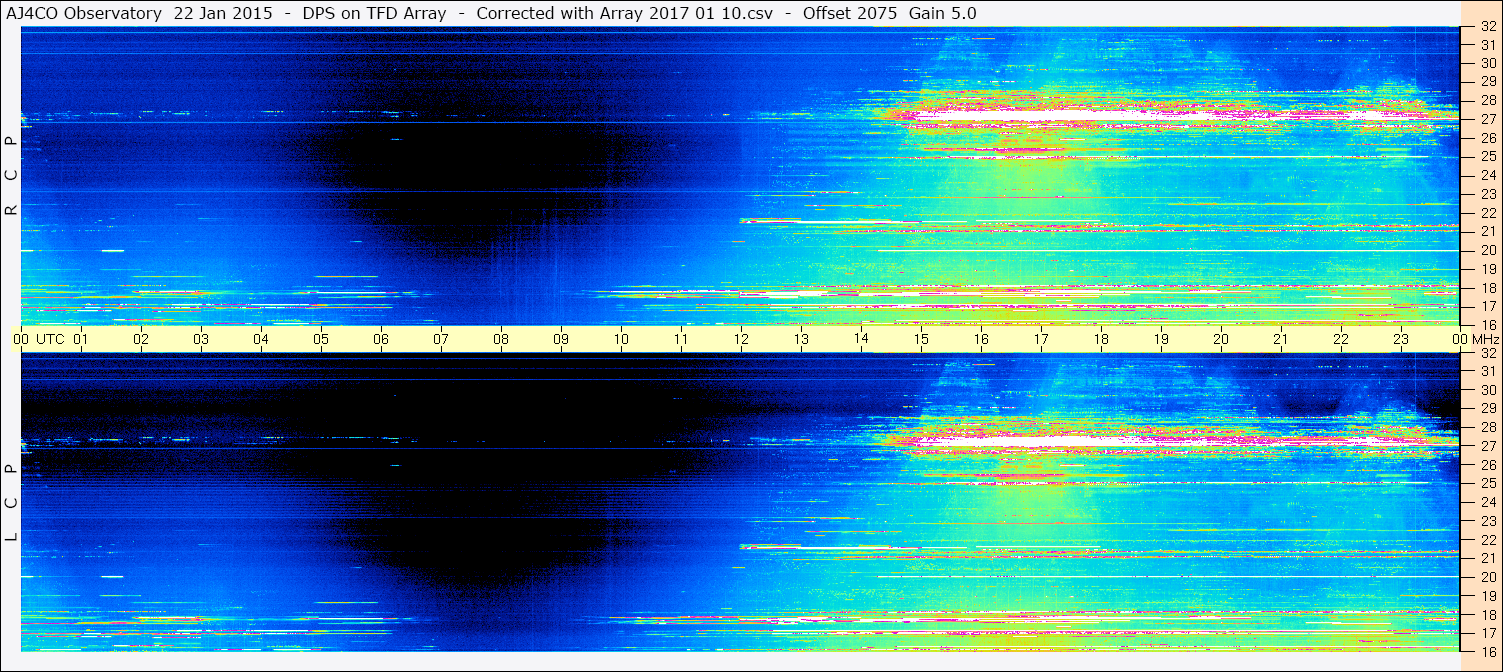Click the 06 hour marker on UTC axis
This screenshot has height=672, width=1503.
tap(381, 339)
